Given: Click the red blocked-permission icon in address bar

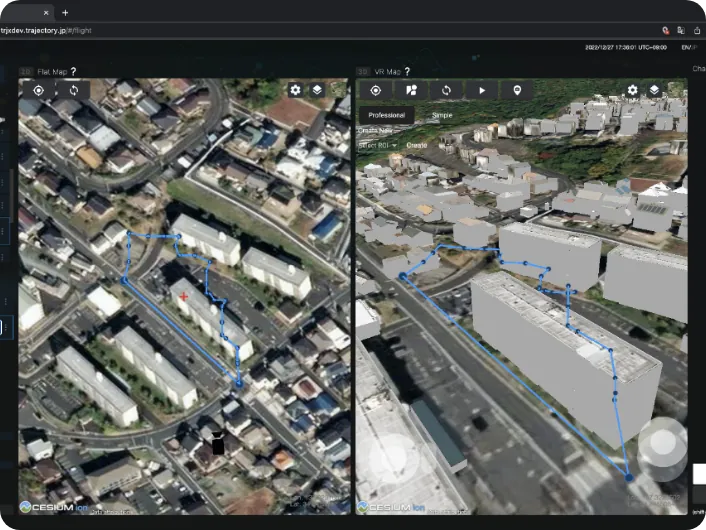Looking at the screenshot, I should [x=665, y=30].
